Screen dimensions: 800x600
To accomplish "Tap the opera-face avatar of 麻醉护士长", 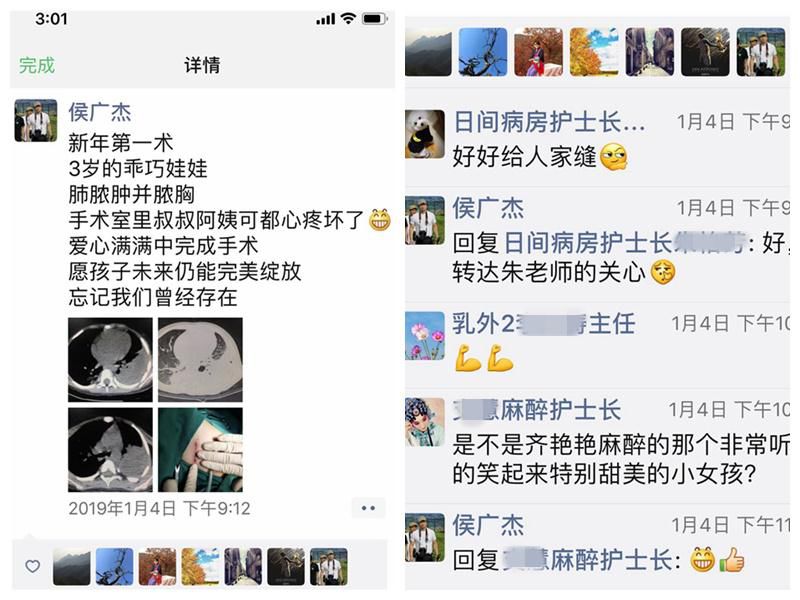I will point(425,422).
